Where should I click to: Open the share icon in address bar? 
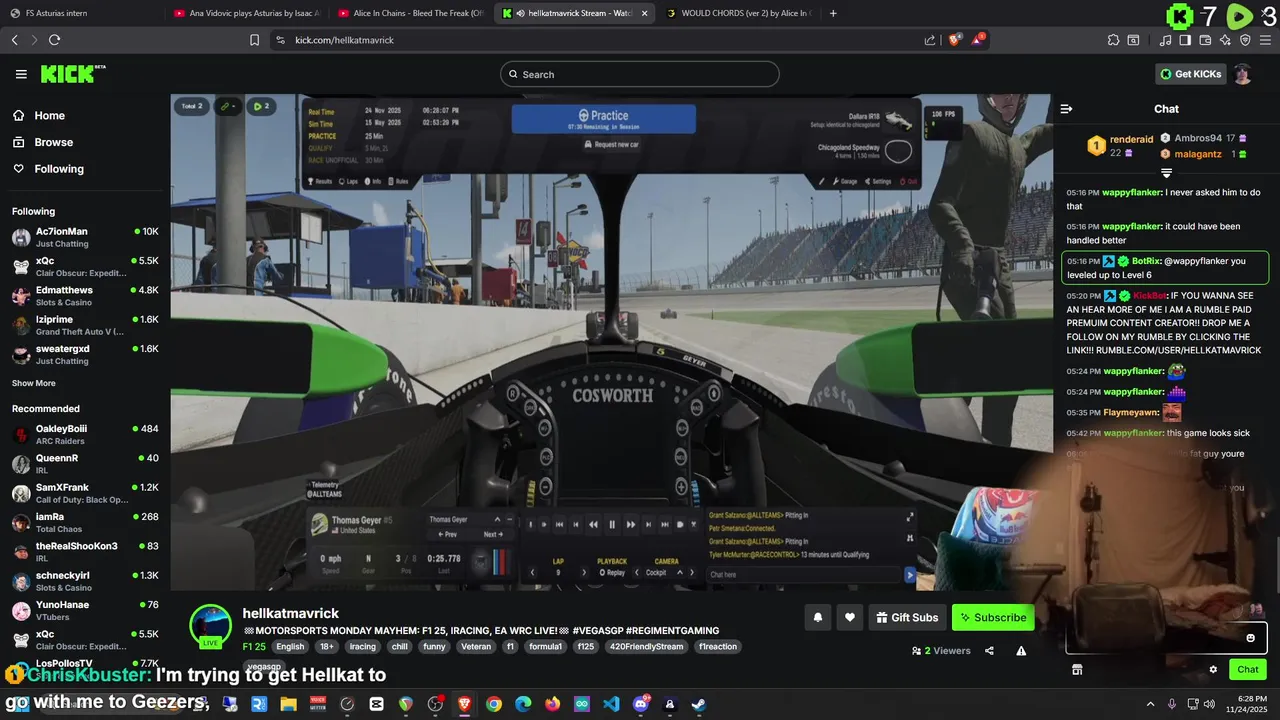(930, 40)
